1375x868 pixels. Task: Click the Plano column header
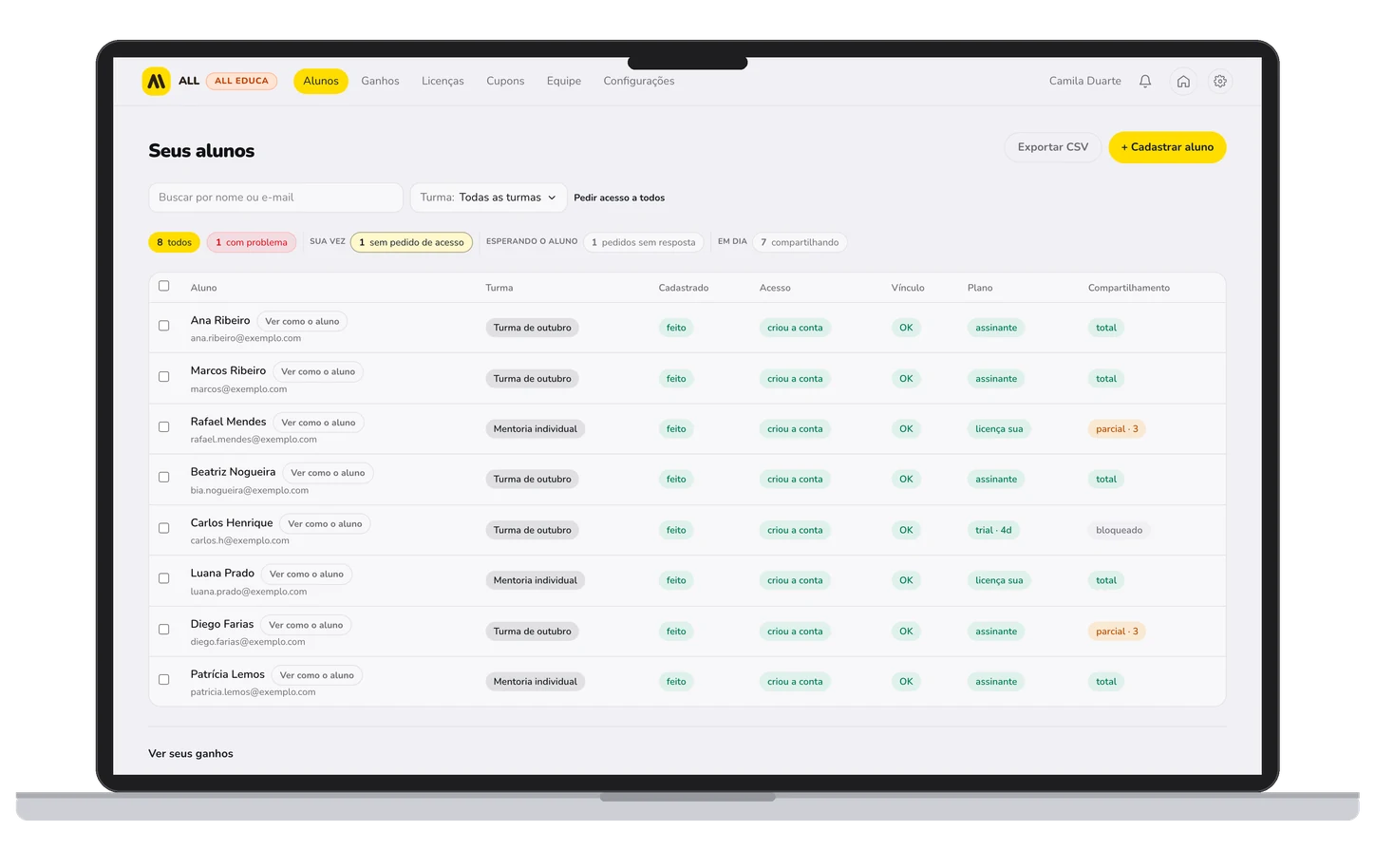[980, 288]
